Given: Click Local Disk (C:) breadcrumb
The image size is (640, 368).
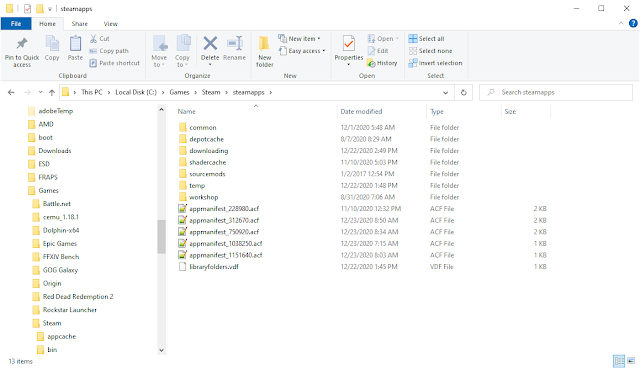Looking at the screenshot, I should point(136,93).
